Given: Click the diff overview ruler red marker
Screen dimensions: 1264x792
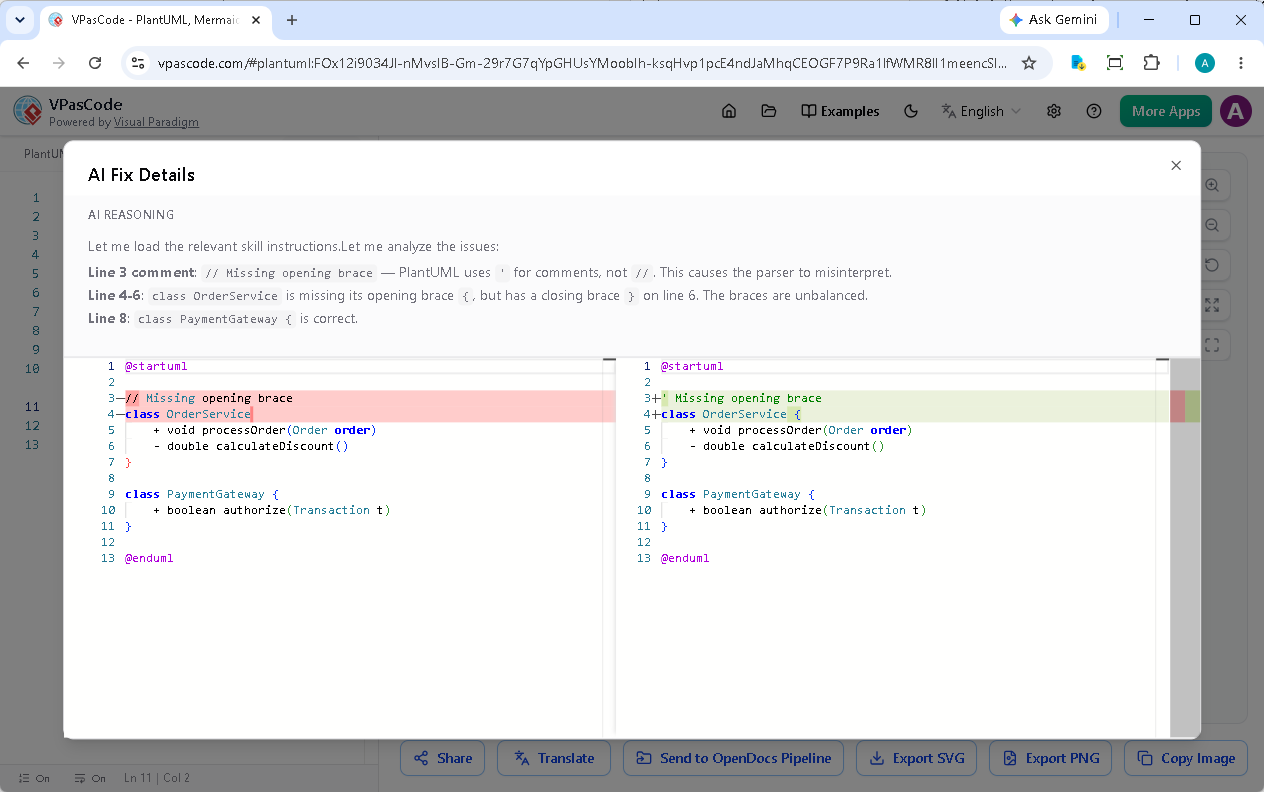Looking at the screenshot, I should (x=1178, y=406).
